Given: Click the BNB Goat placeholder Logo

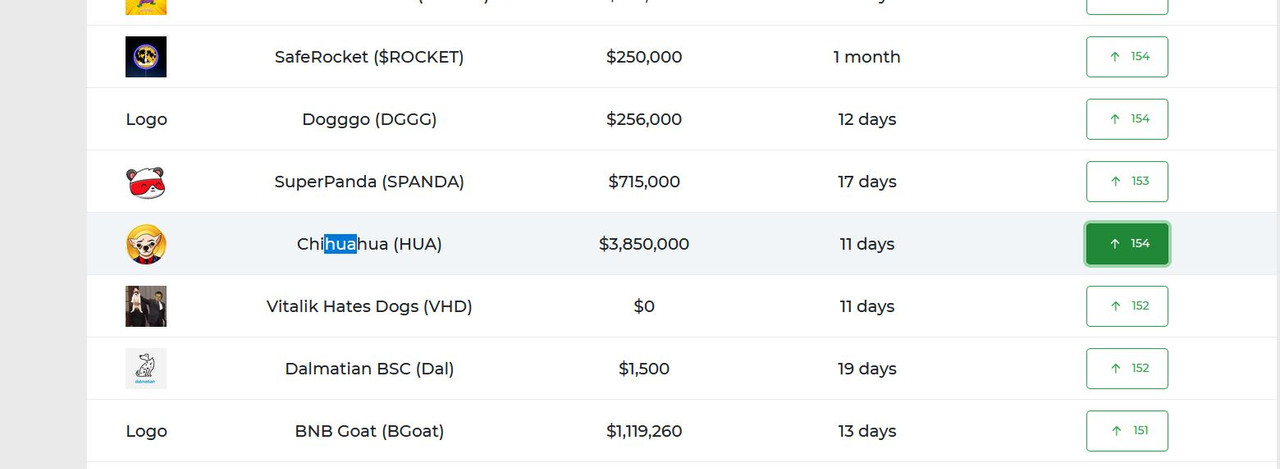Looking at the screenshot, I should [146, 431].
